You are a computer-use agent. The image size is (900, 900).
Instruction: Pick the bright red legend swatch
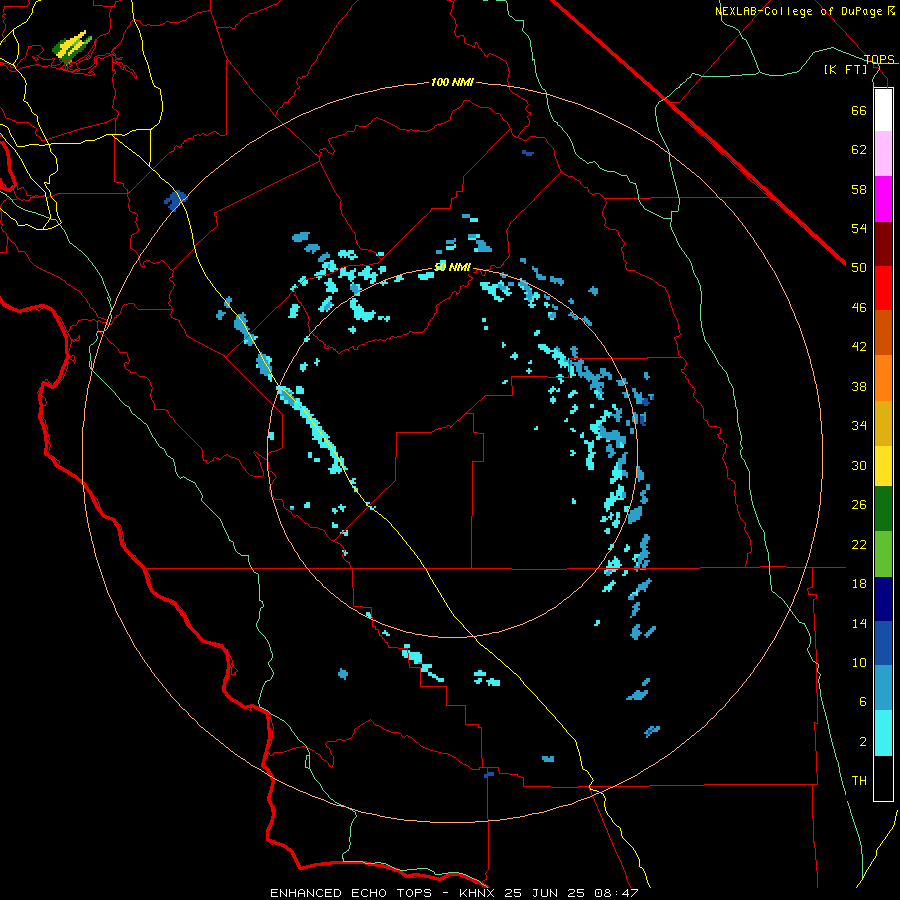[x=883, y=288]
